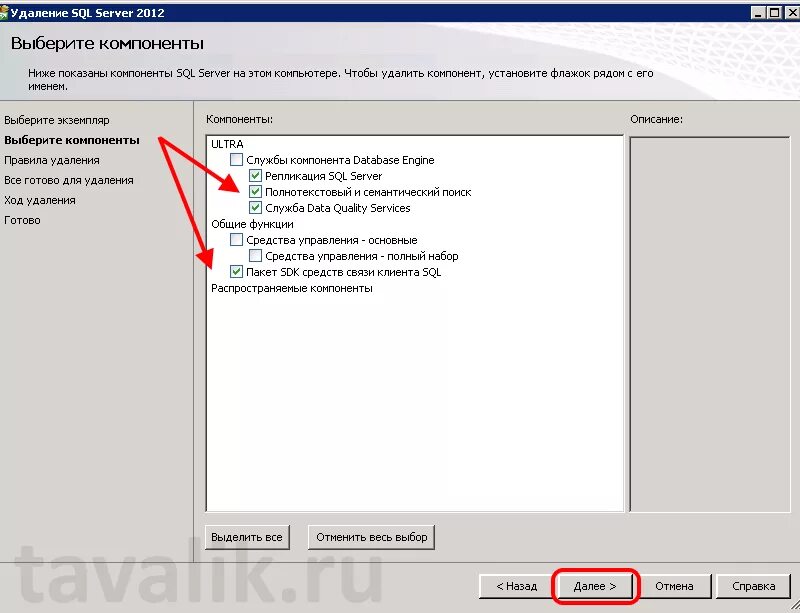Click the window resize grip corner
Viewport: 800px width, 613px height.
(x=794, y=607)
